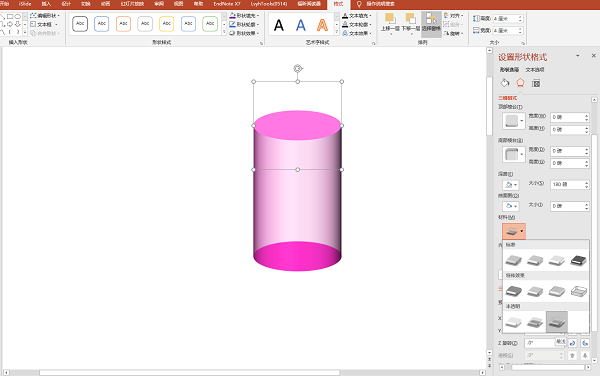Pick the dark black material thumbnail
Screen dimensions: 600x376
pyautogui.click(x=579, y=260)
